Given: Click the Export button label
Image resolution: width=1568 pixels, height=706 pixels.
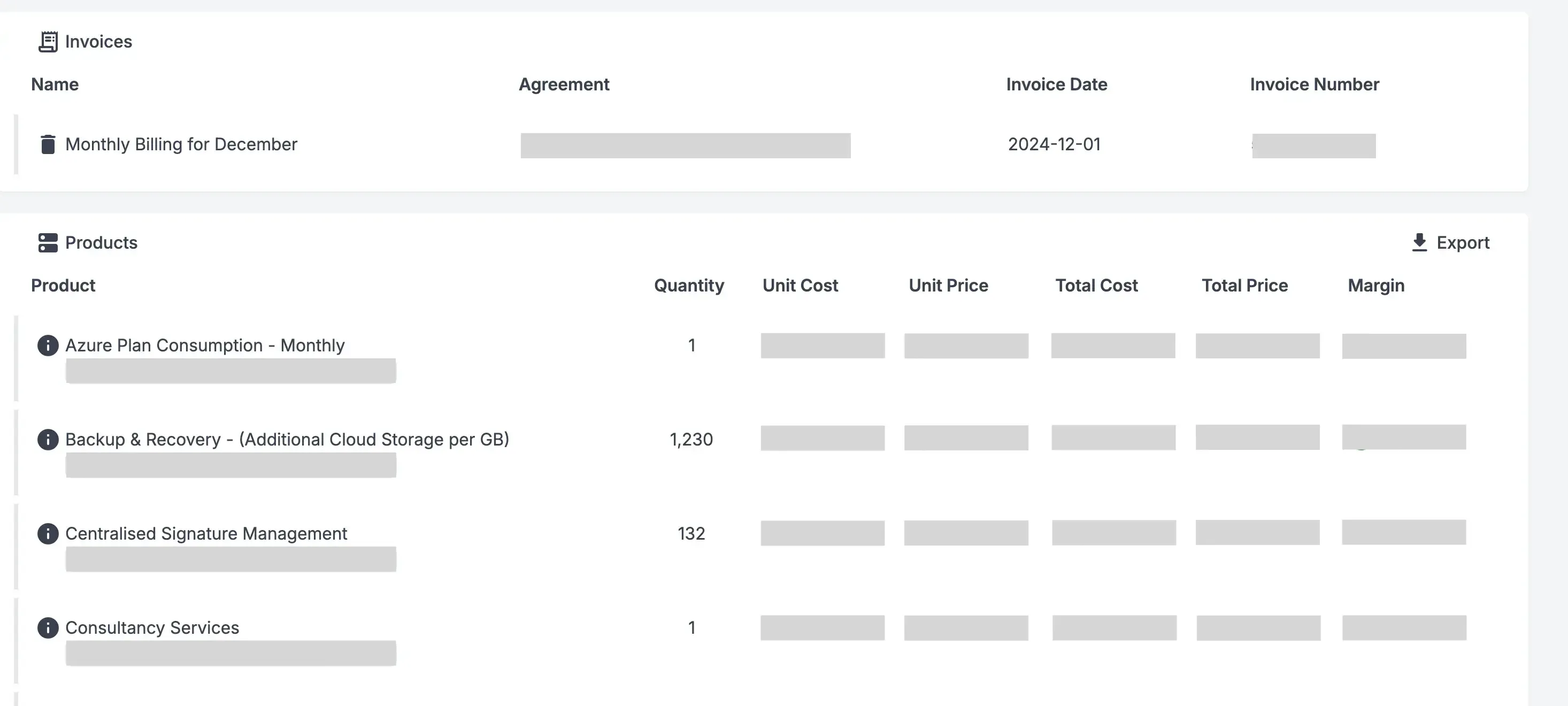Looking at the screenshot, I should point(1463,242).
